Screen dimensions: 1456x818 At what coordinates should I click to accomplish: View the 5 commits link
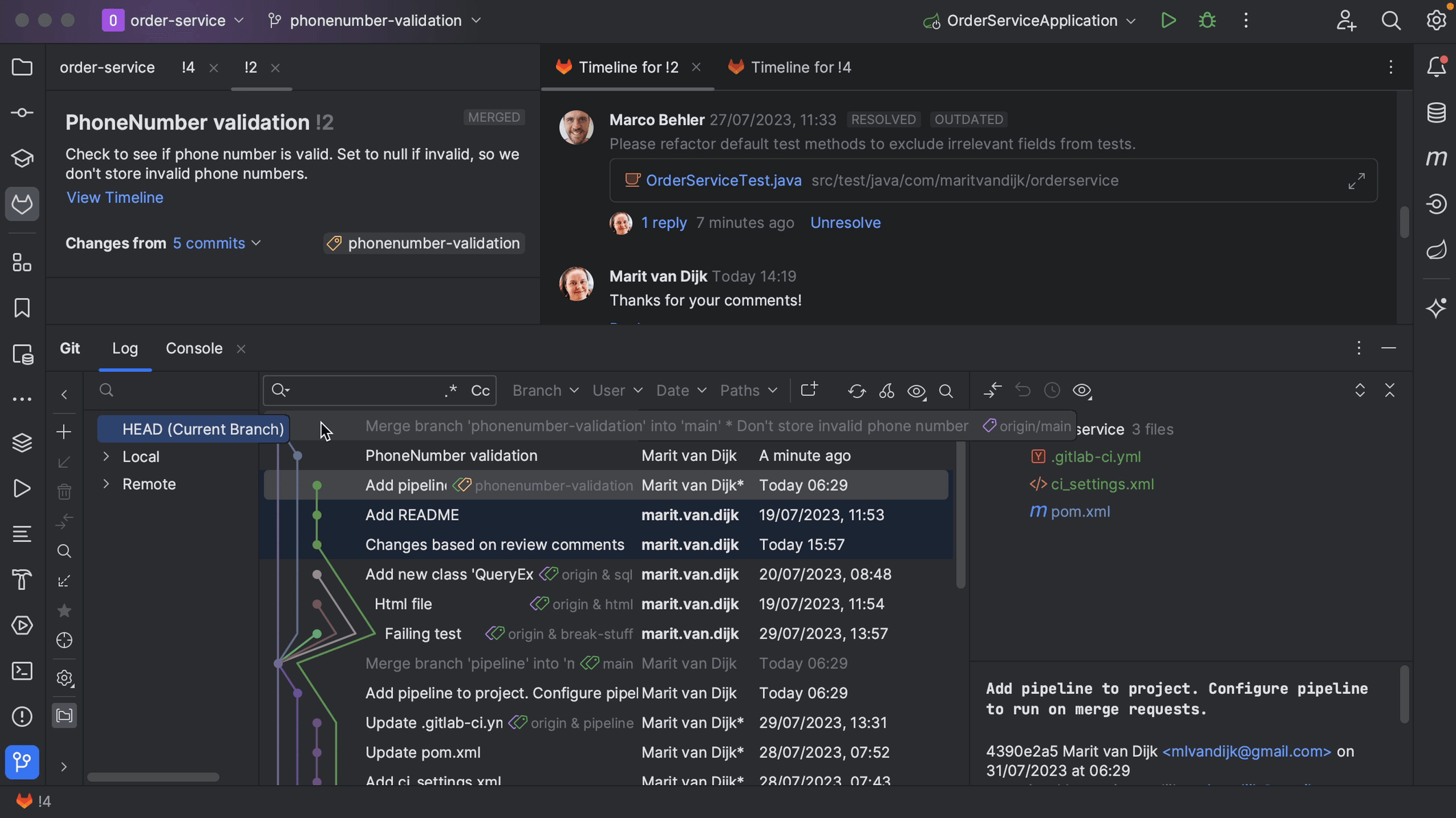point(209,244)
